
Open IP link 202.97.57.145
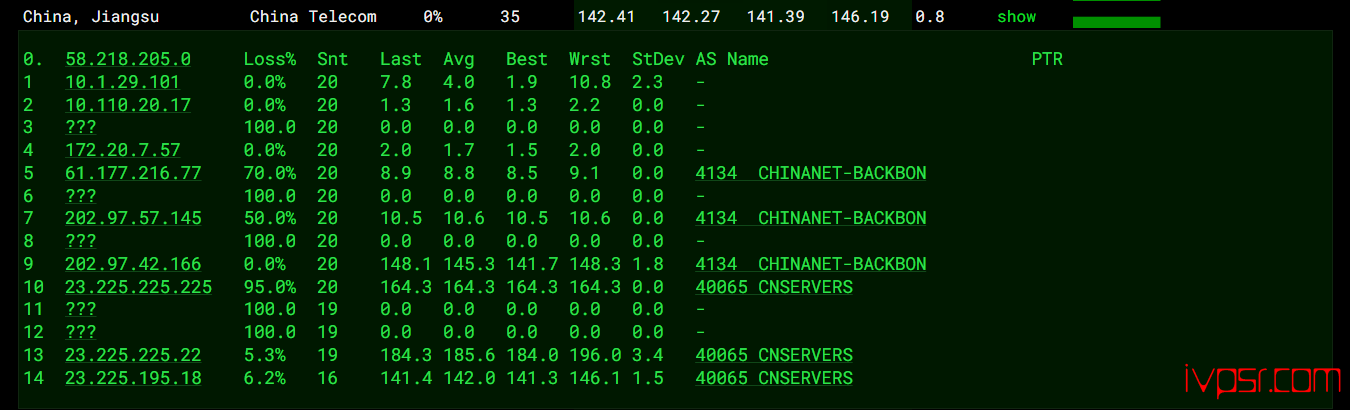[133, 218]
